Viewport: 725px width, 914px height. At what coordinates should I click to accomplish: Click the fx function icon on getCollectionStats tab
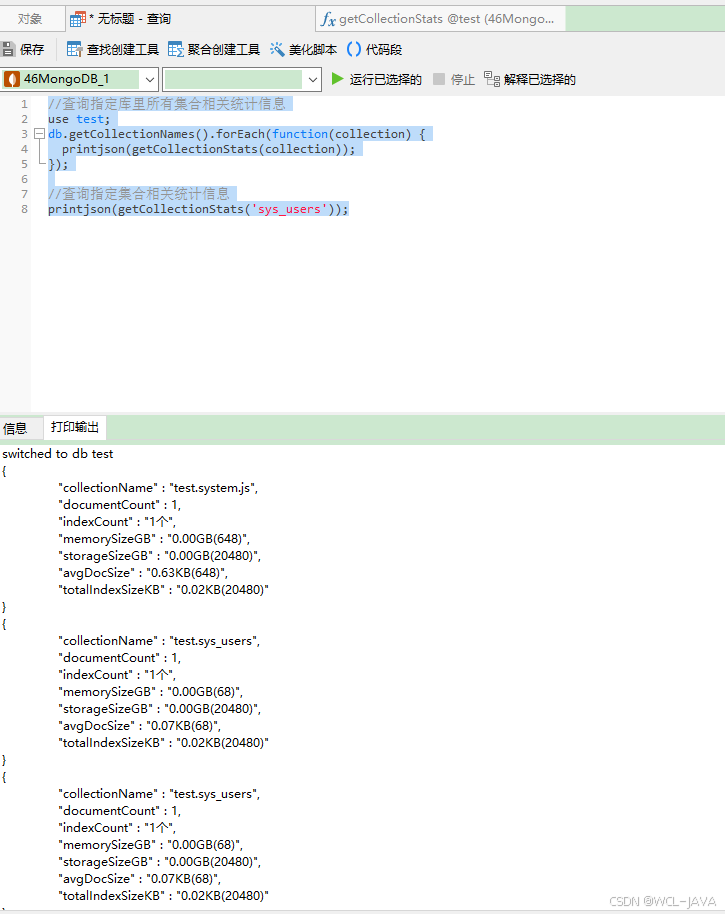pos(328,19)
